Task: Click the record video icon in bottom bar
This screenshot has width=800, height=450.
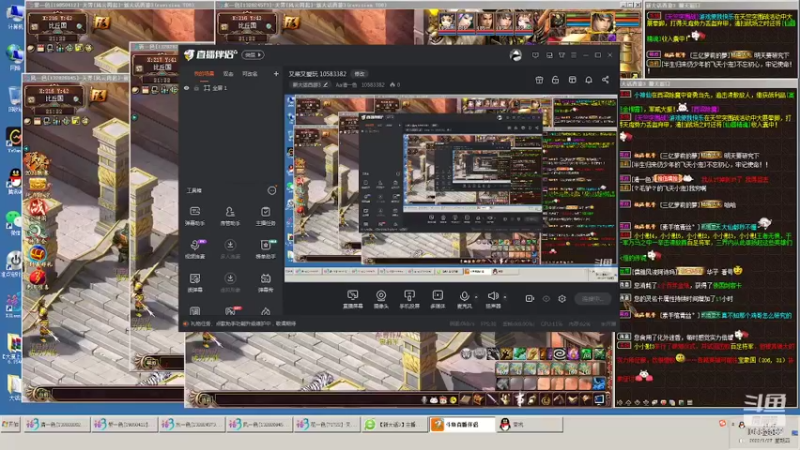Action: tap(530, 298)
